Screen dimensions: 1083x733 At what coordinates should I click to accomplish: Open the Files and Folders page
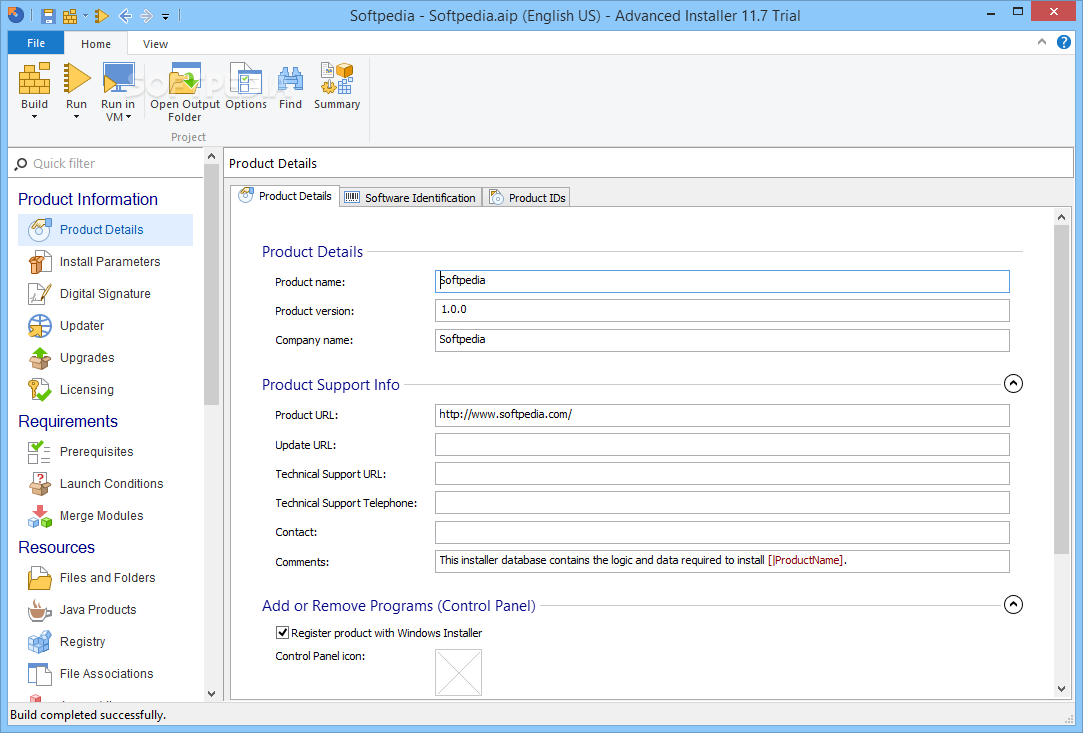click(106, 578)
